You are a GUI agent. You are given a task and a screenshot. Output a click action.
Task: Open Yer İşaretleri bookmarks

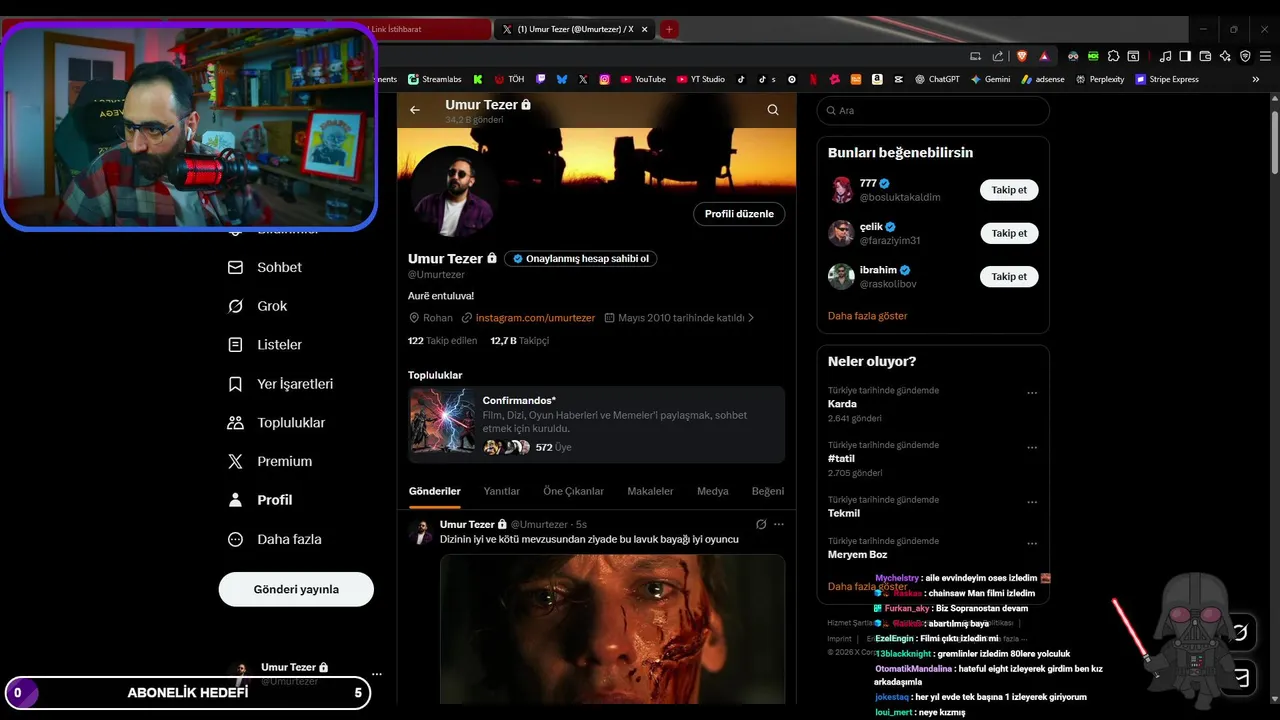tap(281, 384)
